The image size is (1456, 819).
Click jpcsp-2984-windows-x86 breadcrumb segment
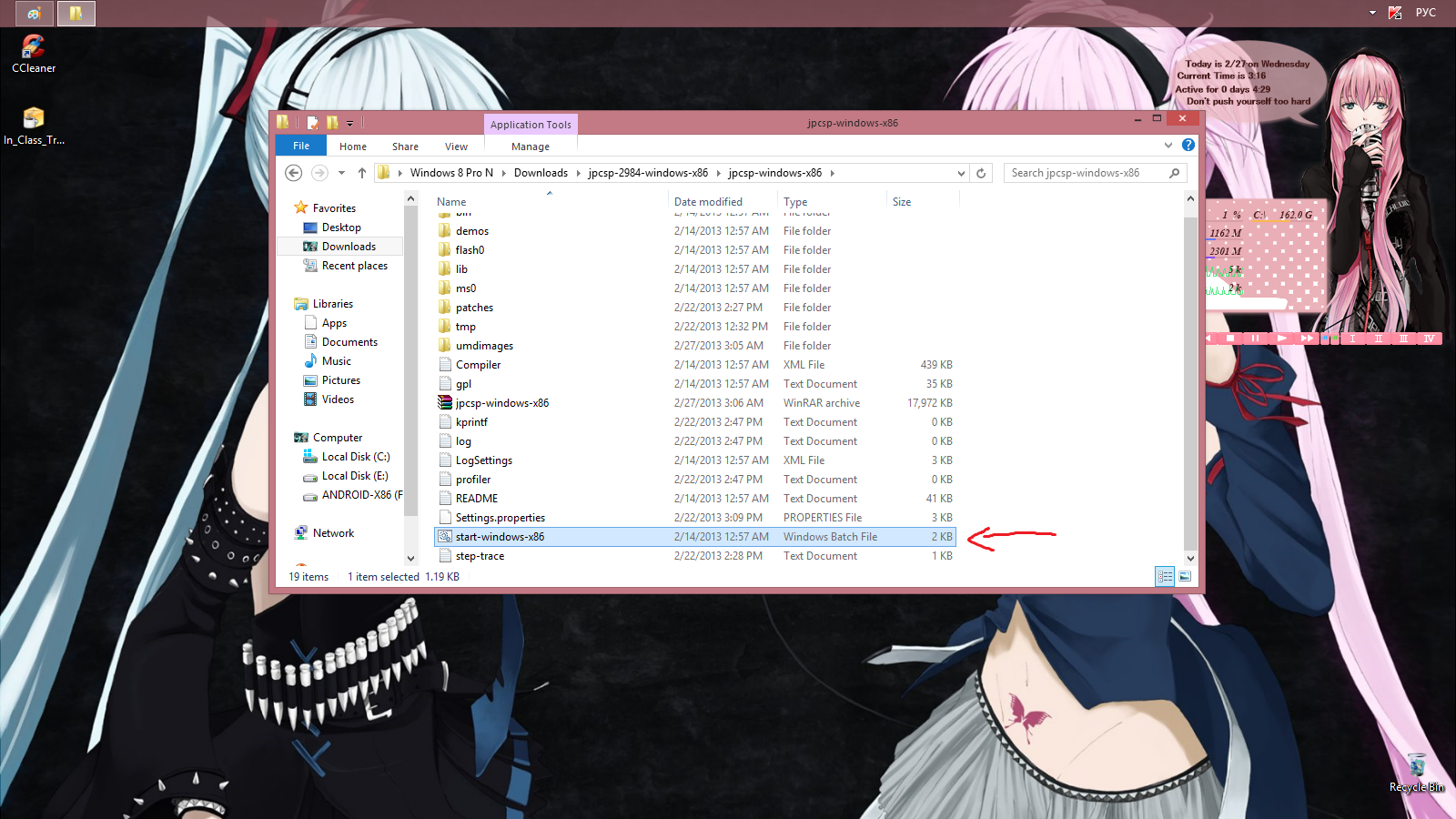(648, 173)
